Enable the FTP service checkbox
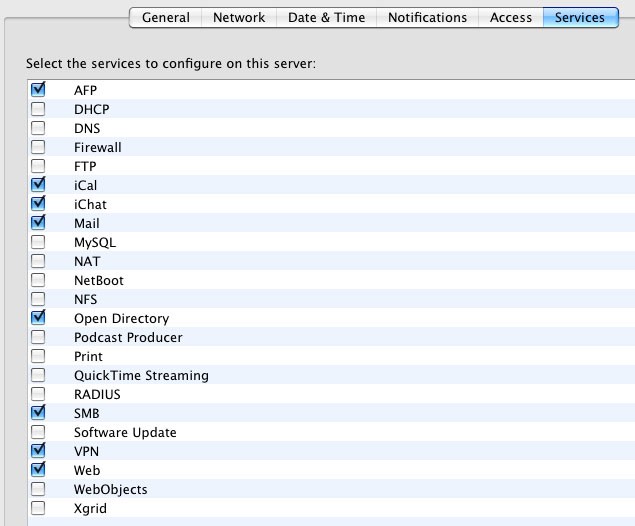 [38, 166]
